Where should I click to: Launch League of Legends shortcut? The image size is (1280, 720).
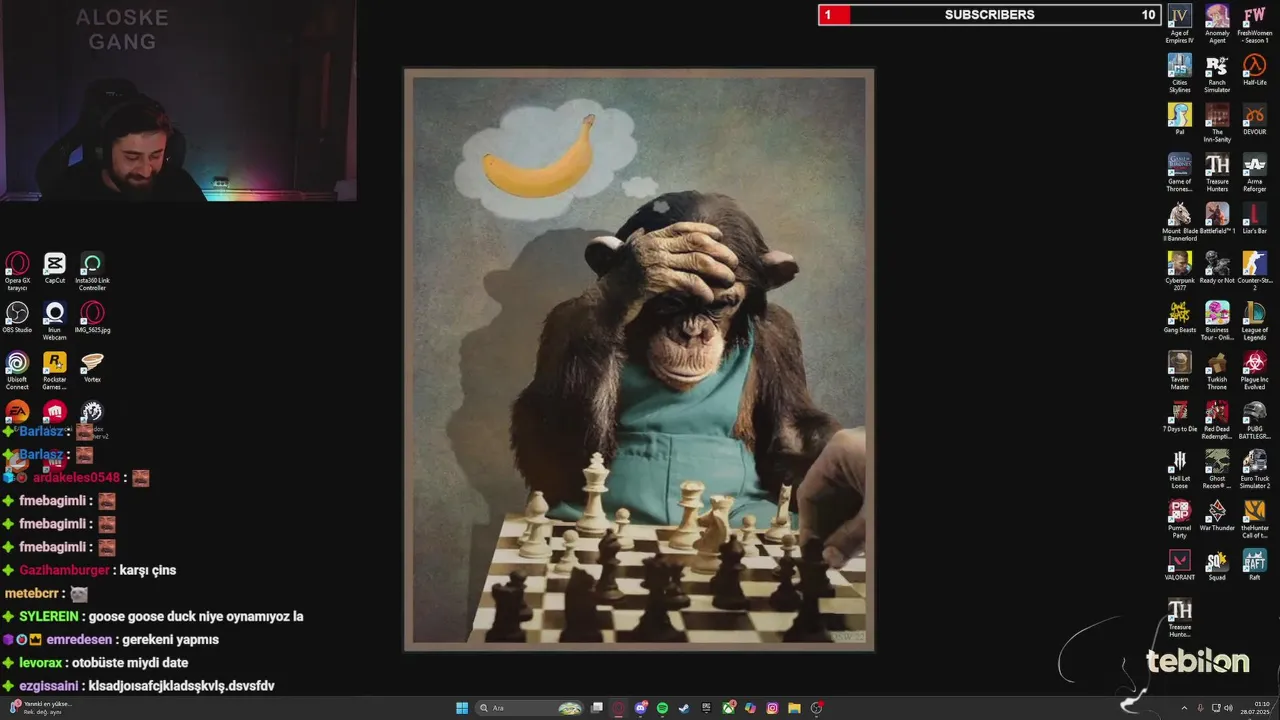point(1254,320)
